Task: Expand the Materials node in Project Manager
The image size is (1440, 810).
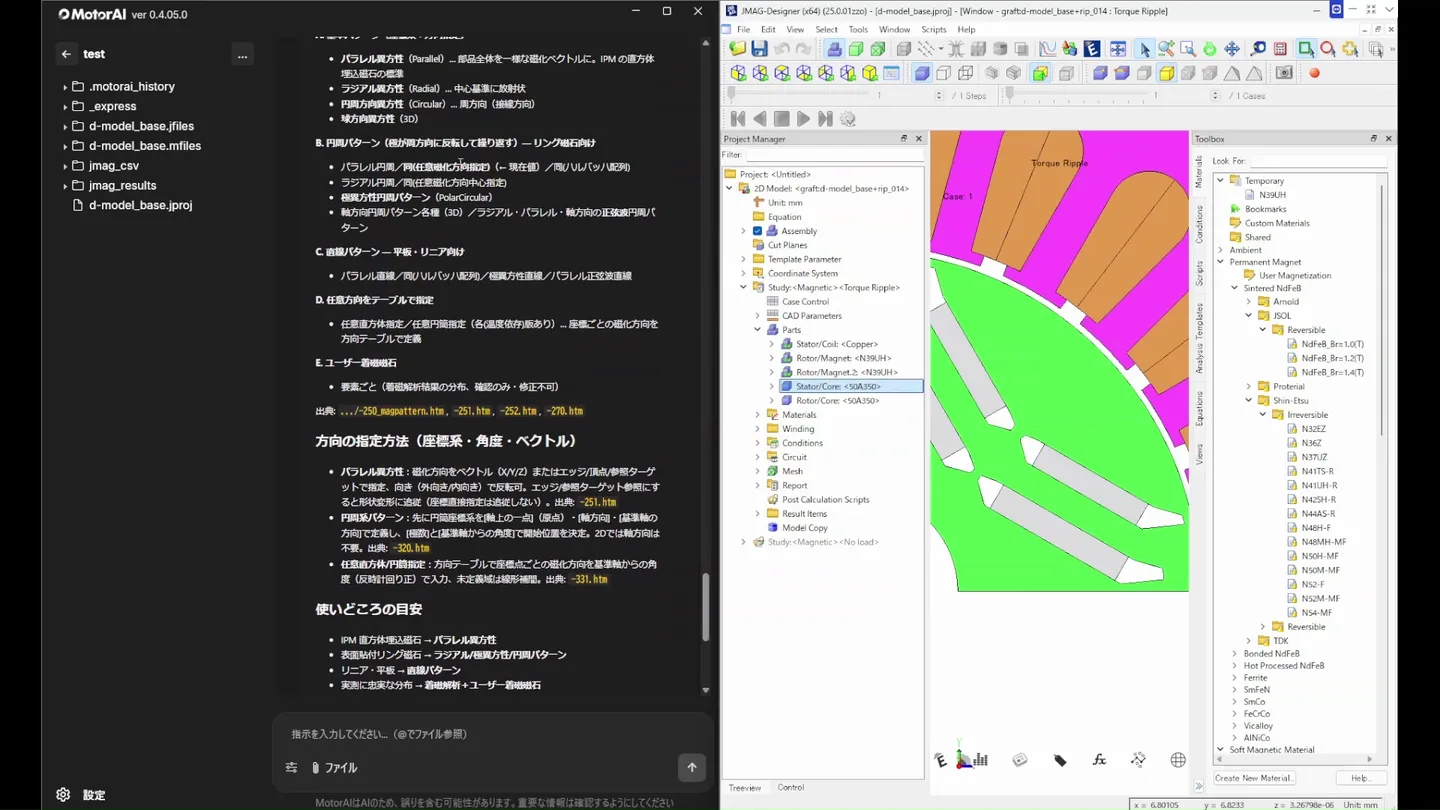Action: (x=757, y=415)
